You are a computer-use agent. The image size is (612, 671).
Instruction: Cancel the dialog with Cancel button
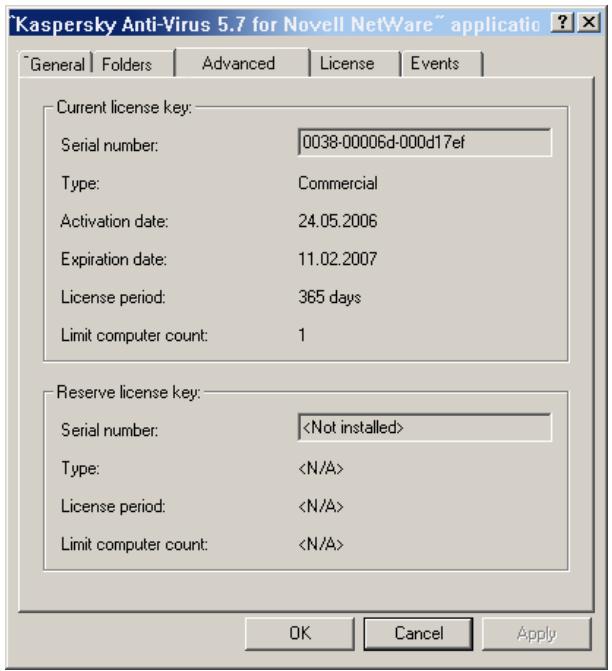tap(419, 633)
